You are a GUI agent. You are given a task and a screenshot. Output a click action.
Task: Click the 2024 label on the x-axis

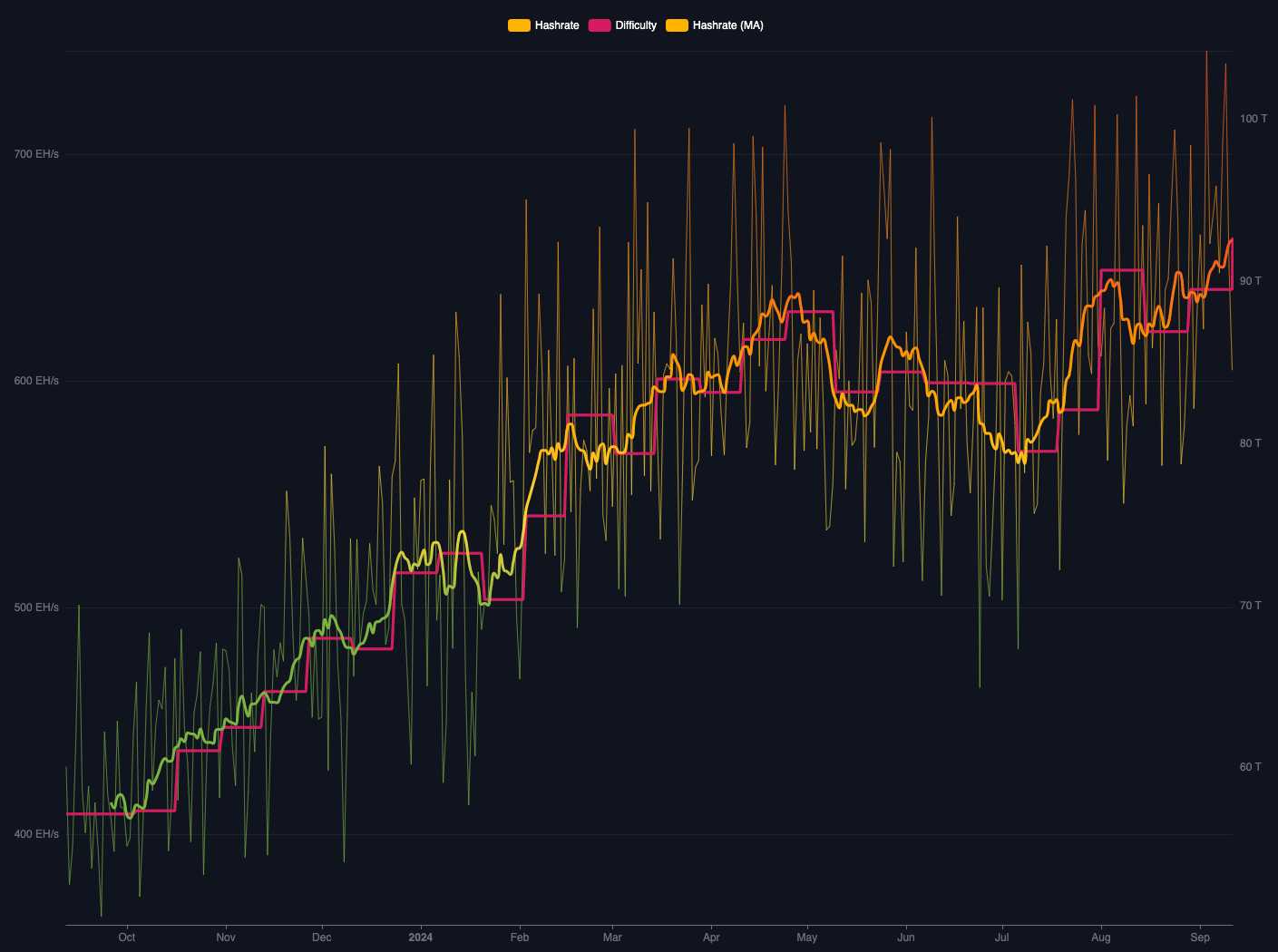(x=421, y=937)
